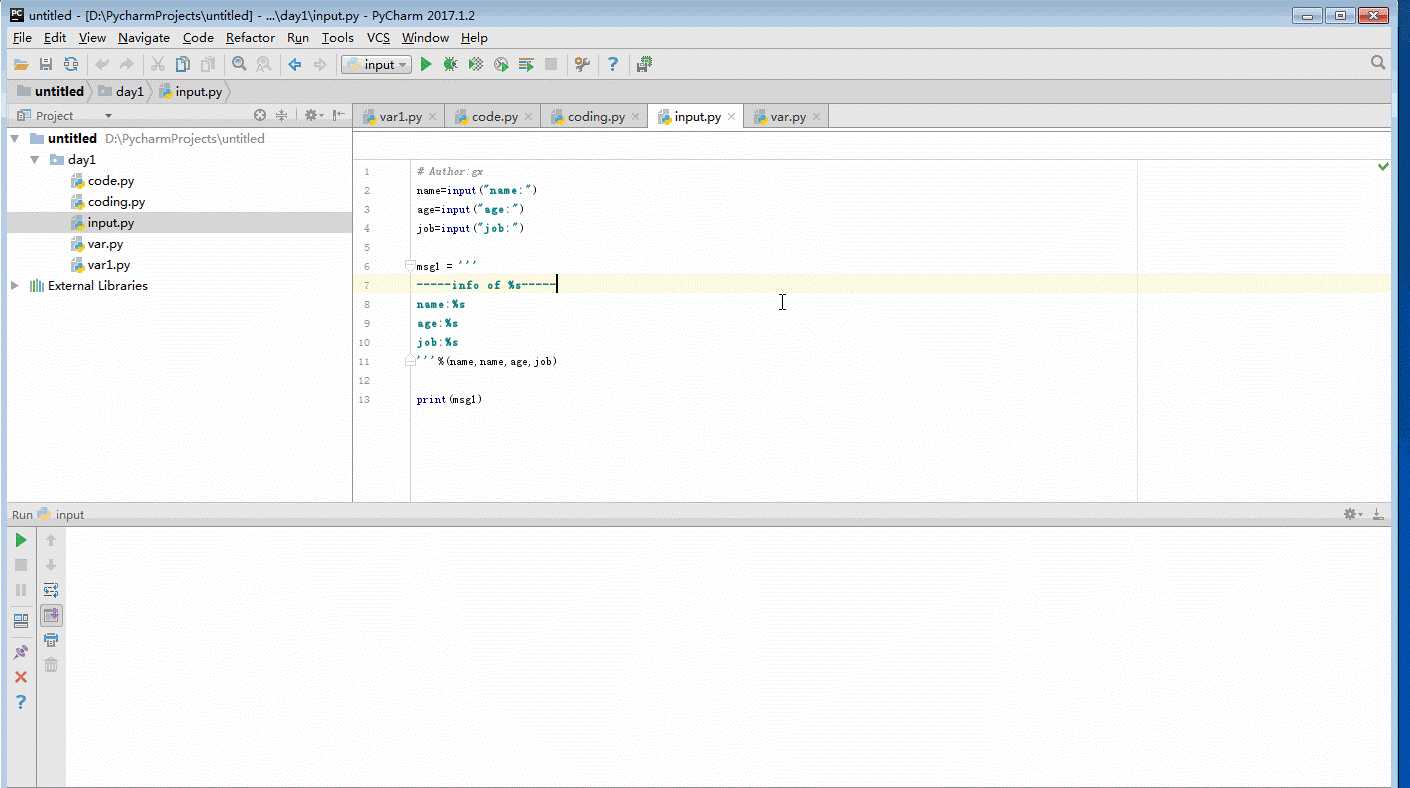Click the Profile run icon in the toolbar

501,64
